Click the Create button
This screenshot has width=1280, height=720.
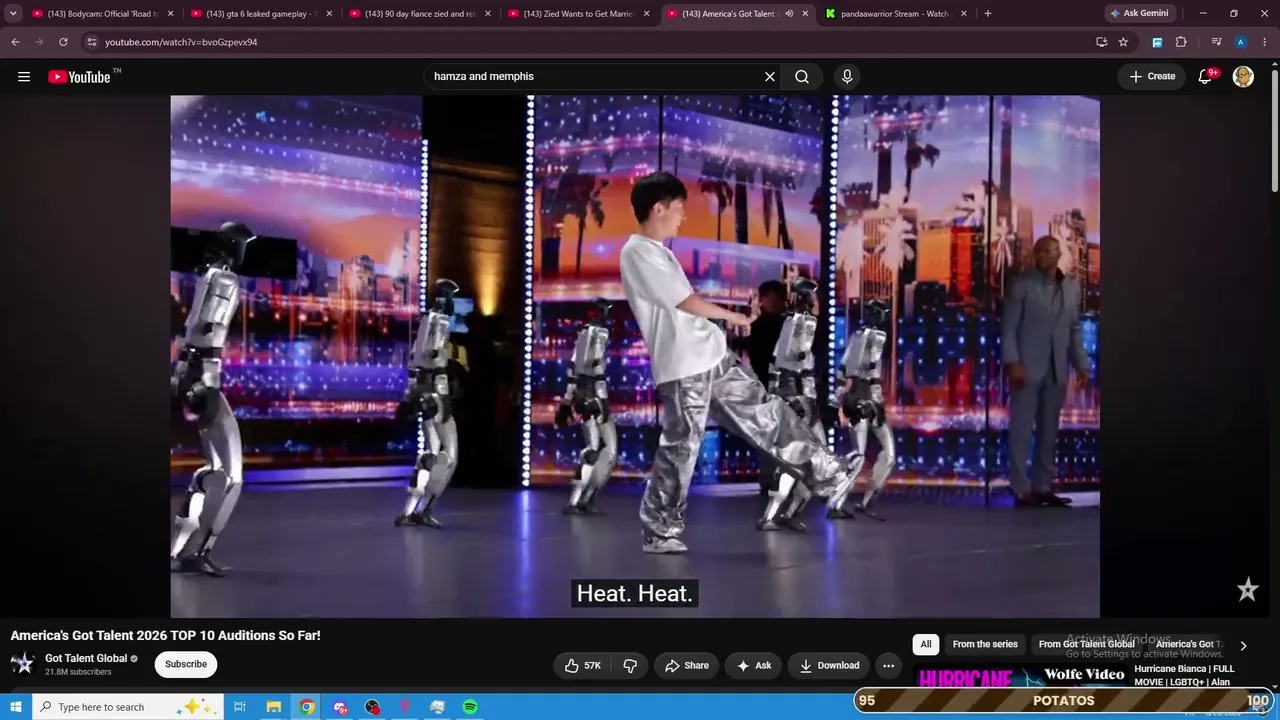point(1152,77)
